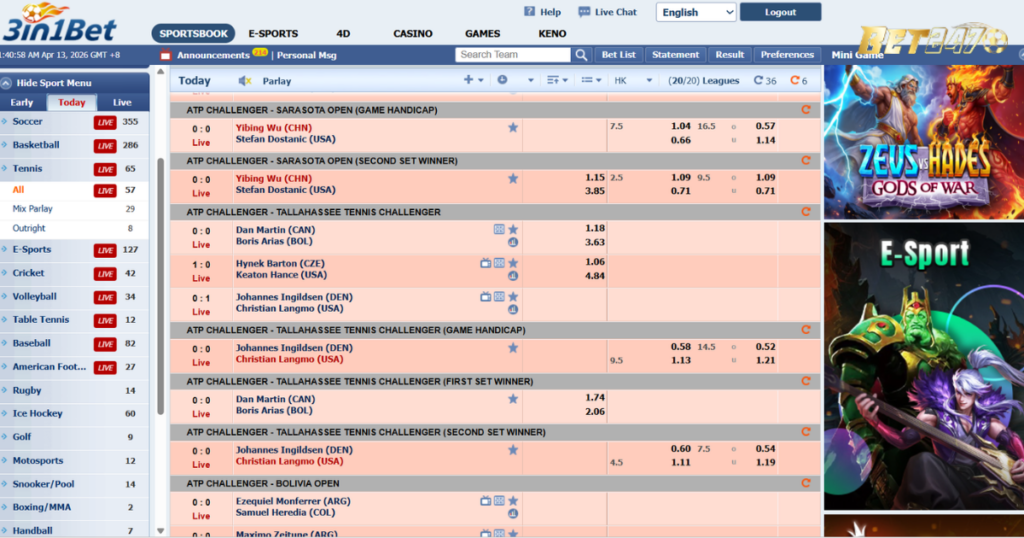1024x538 pixels.
Task: Switch to the Early tab
Action: (22, 103)
